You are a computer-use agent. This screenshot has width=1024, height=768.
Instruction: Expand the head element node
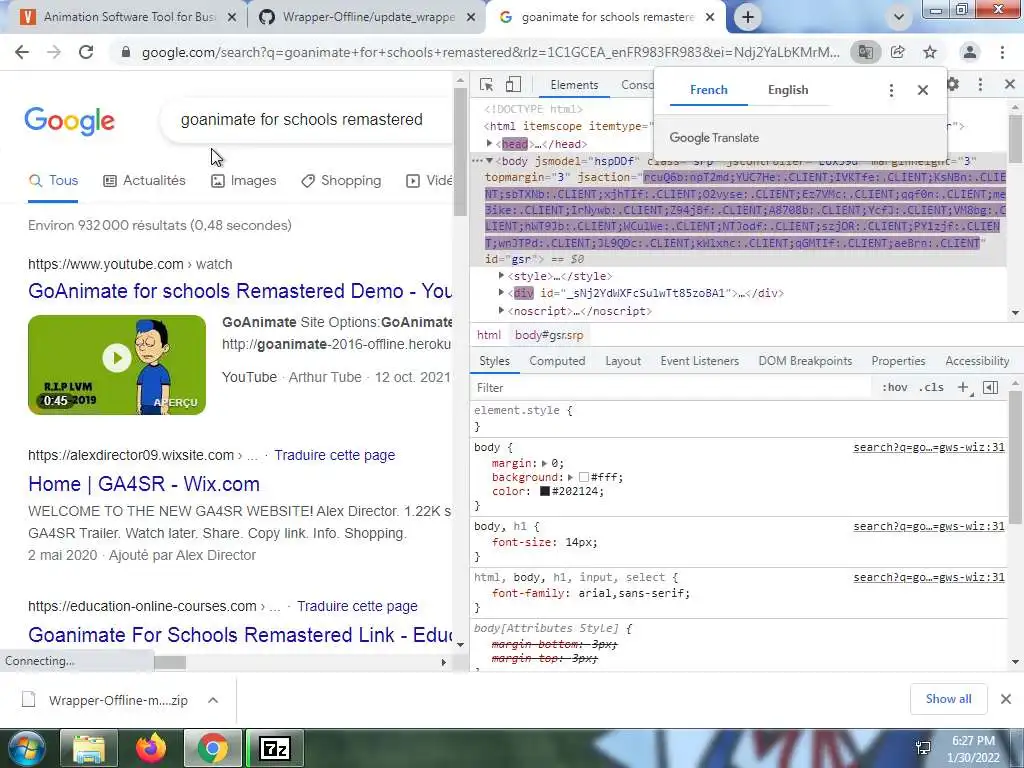(x=488, y=144)
